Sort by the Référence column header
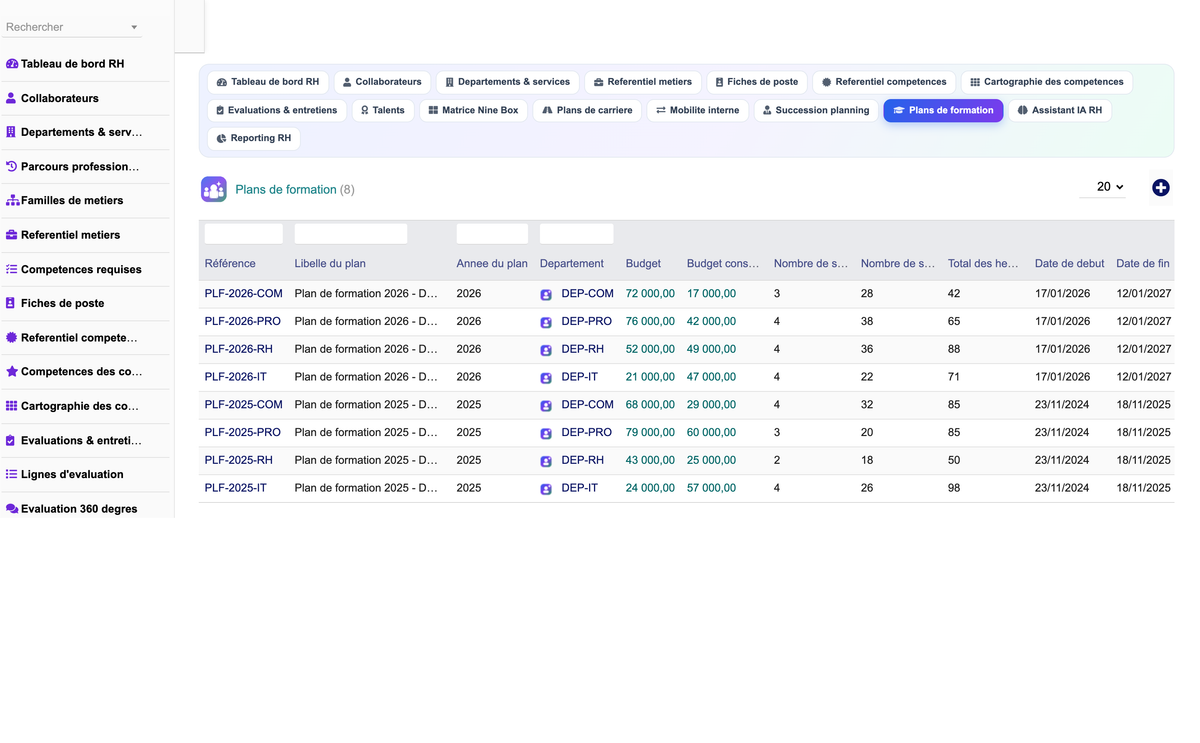 (x=230, y=264)
